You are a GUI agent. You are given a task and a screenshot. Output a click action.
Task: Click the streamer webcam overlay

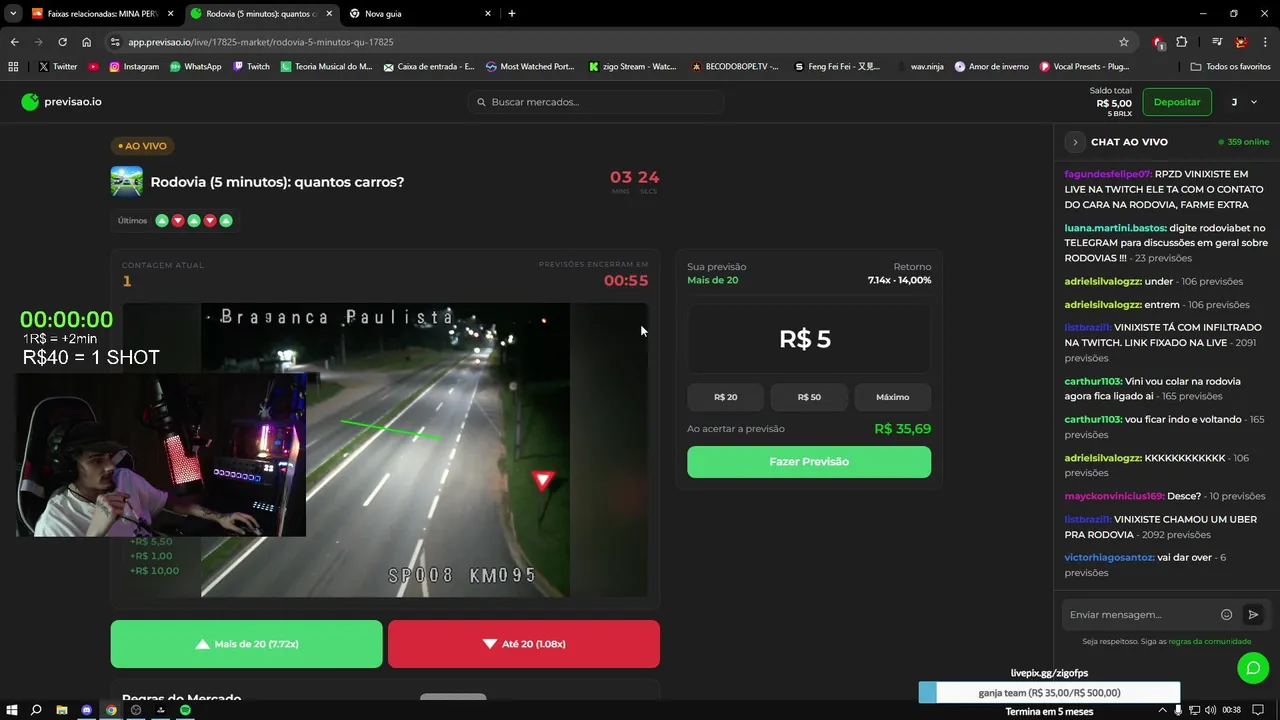pyautogui.click(x=160, y=455)
